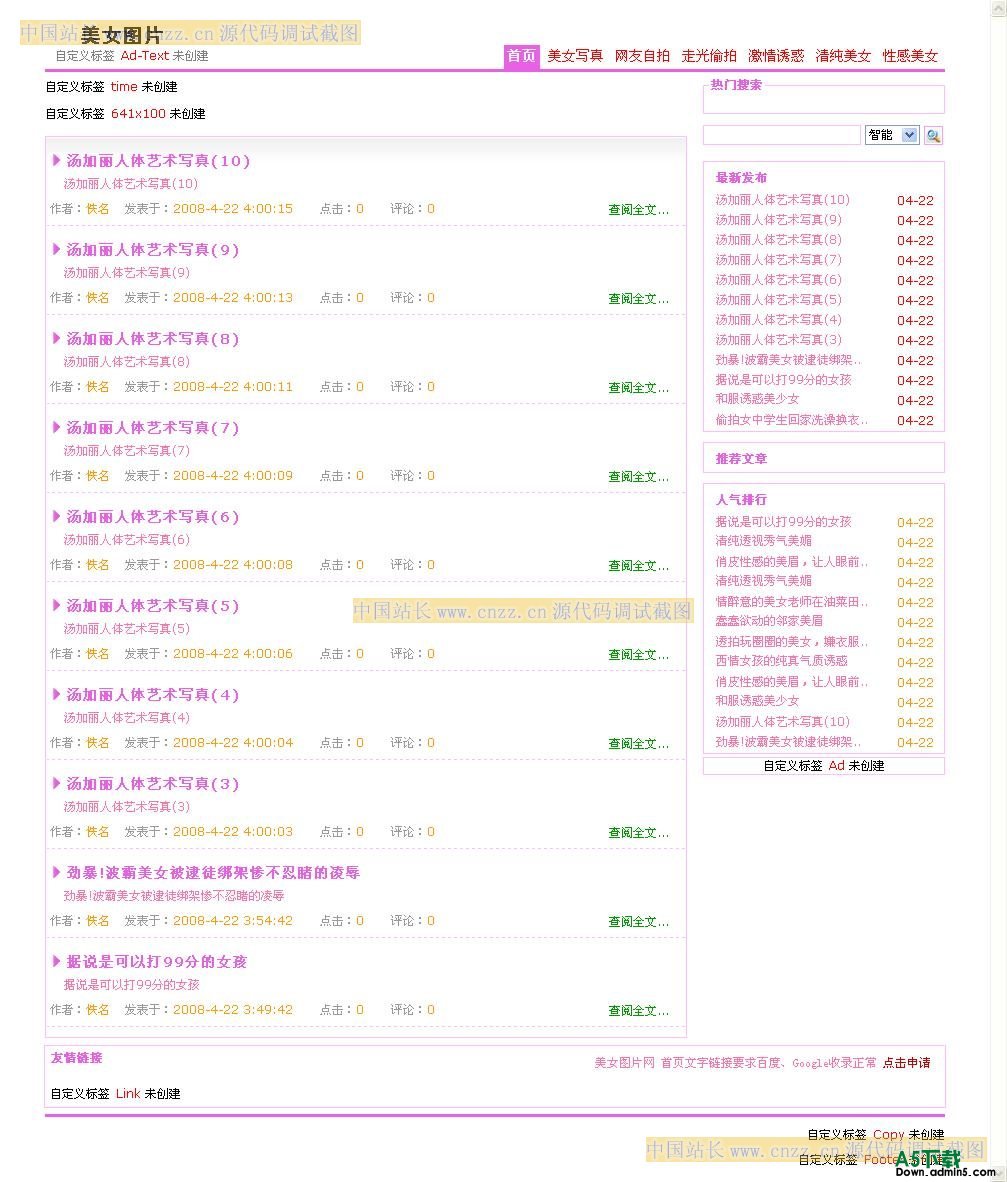Open article title 汤加丽人体艺术写真(6)

(x=152, y=516)
